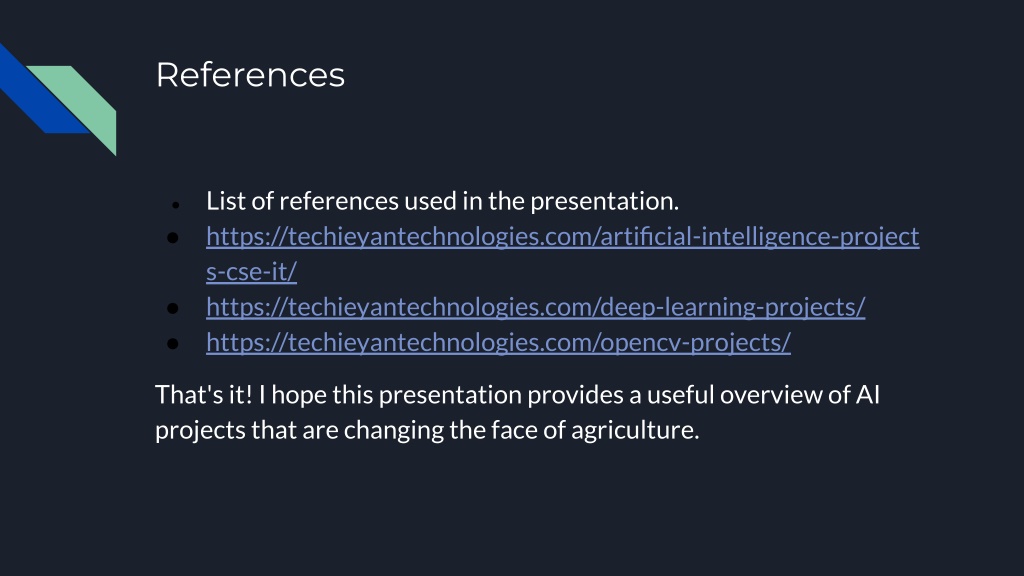Screen dimensions: 1024x576
Task: Click the phrase "That's it!" in the closing paragraph
Action: point(203,394)
